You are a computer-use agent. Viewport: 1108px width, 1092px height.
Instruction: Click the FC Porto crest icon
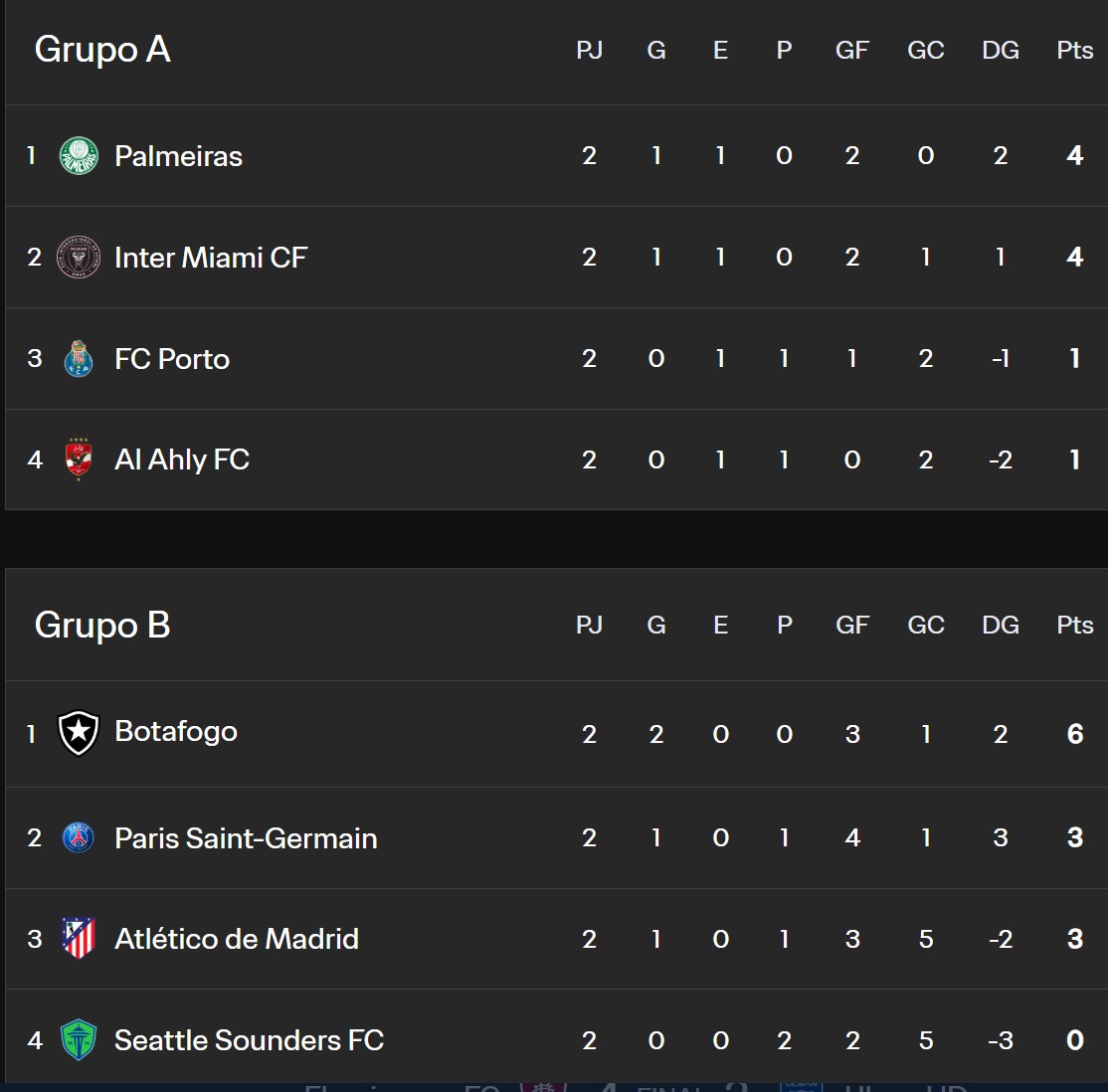click(79, 359)
